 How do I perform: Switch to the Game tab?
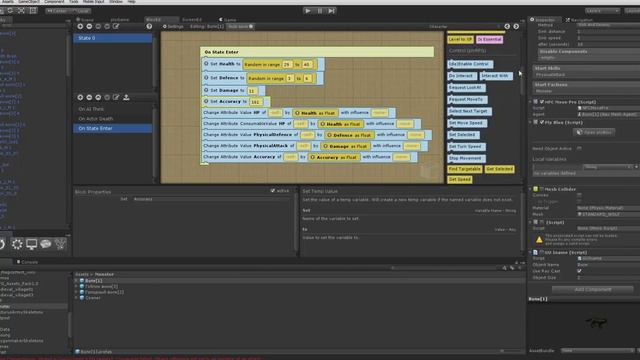(228, 20)
